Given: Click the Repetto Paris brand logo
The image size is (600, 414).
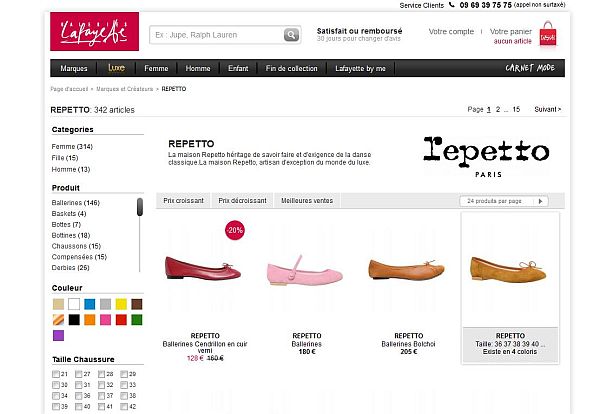Looking at the screenshot, I should point(486,156).
